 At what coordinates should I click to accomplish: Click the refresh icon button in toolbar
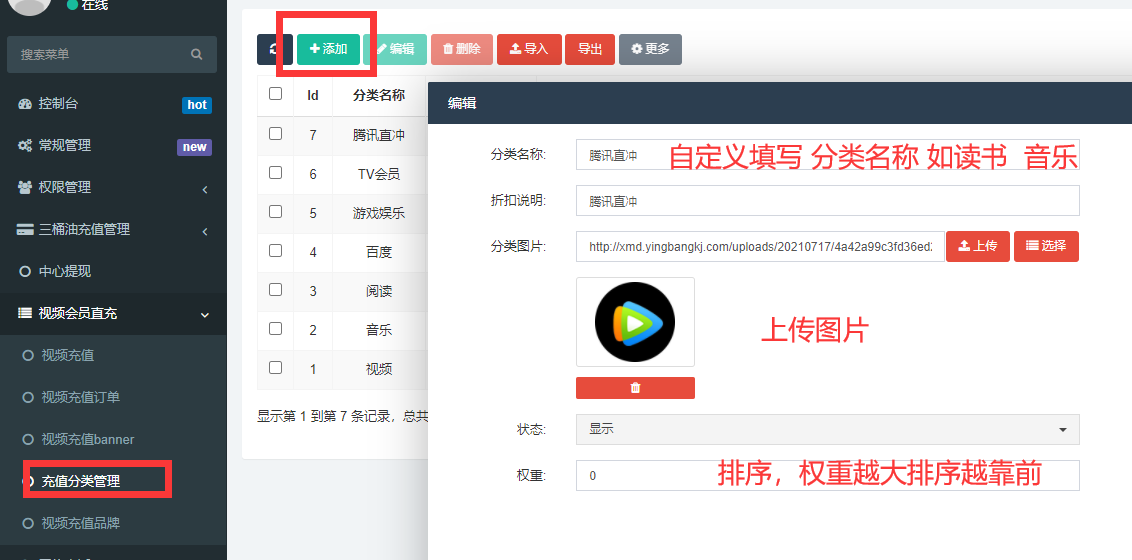point(274,49)
